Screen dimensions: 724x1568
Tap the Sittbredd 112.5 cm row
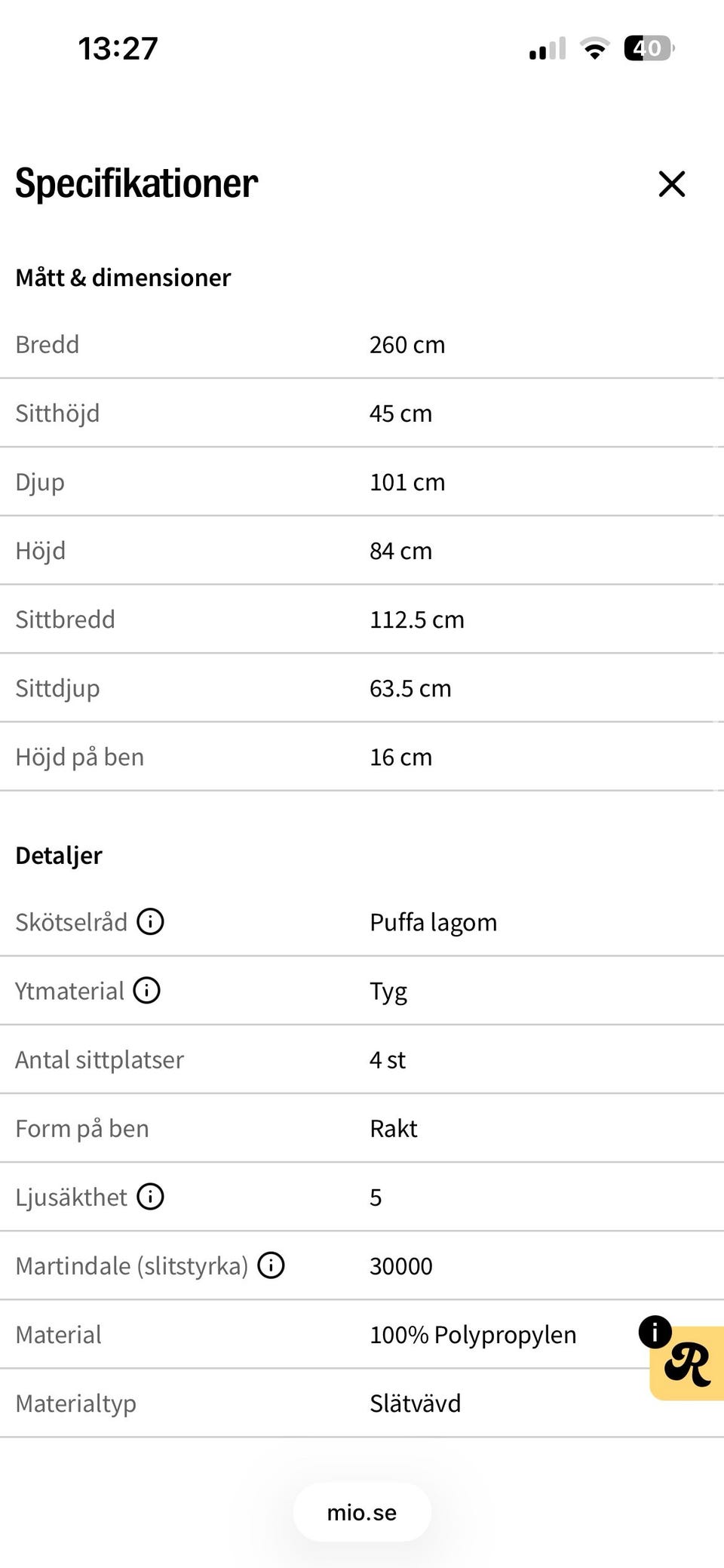362,620
